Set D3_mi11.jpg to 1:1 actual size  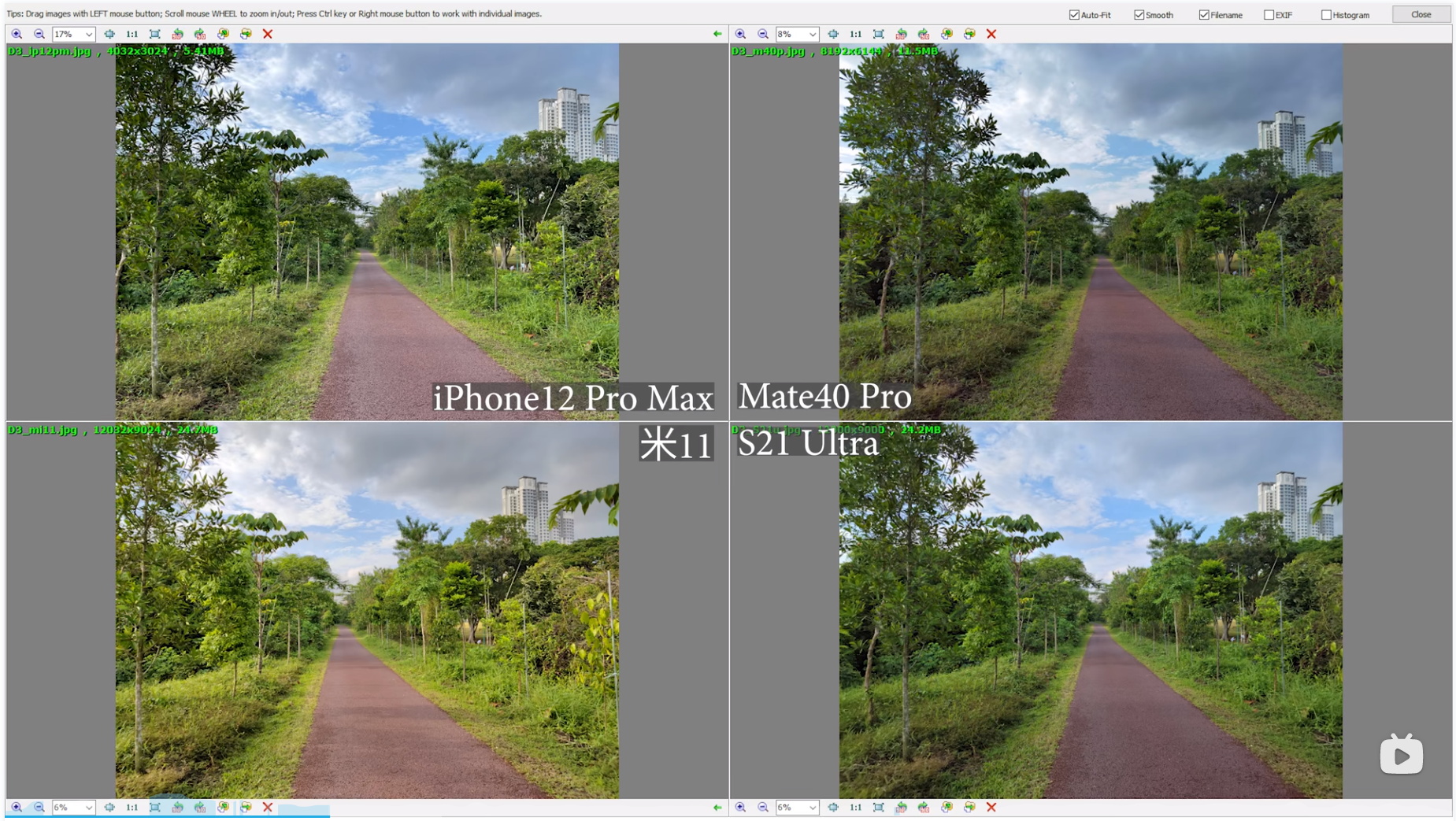pos(132,808)
